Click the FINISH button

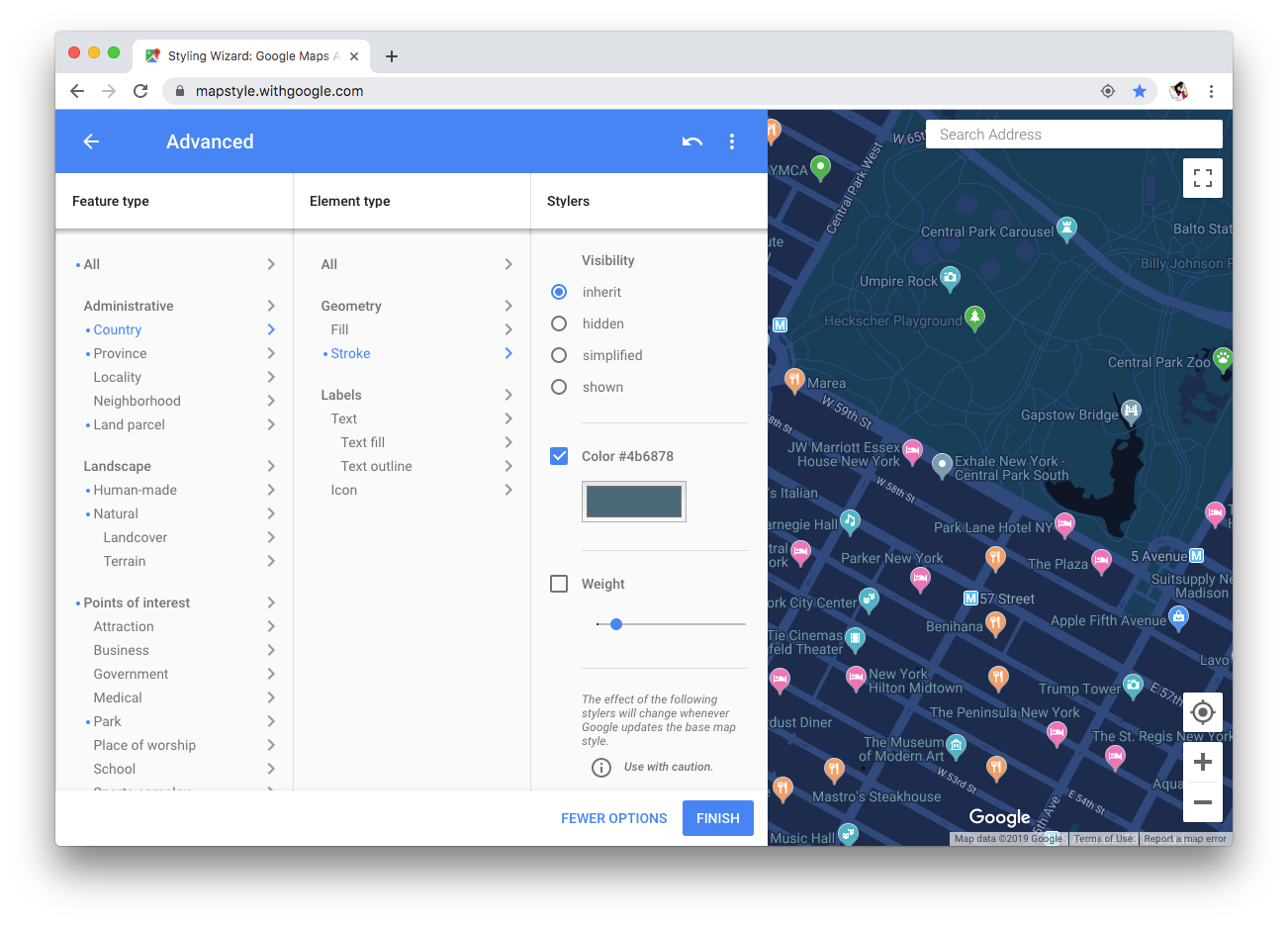[x=718, y=818]
